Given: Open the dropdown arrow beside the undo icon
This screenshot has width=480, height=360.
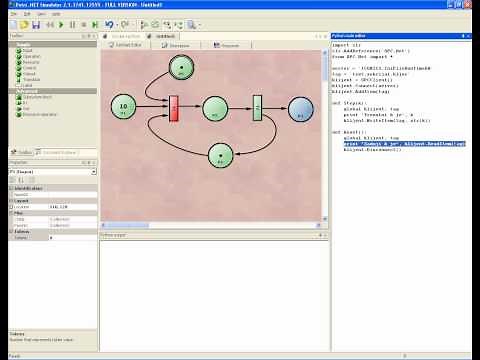Looking at the screenshot, I should pos(117,25).
